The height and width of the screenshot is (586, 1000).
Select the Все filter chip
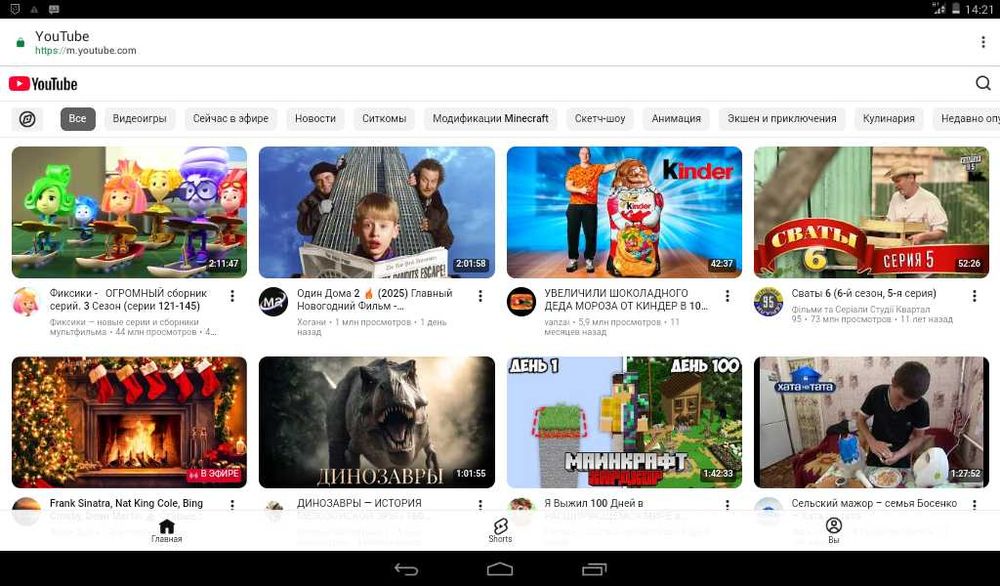pyautogui.click(x=78, y=119)
